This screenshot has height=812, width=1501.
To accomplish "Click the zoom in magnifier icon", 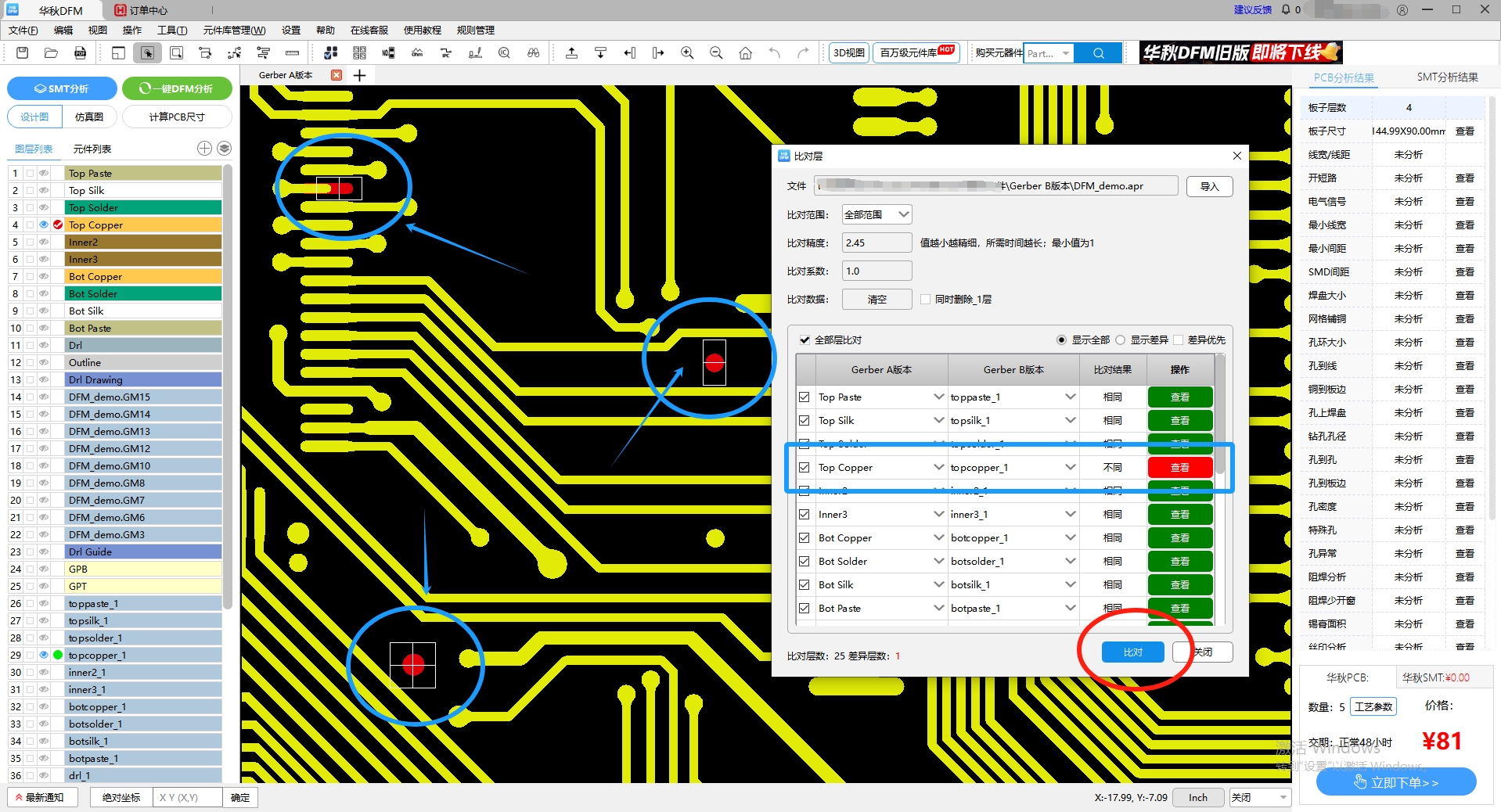I will point(687,53).
